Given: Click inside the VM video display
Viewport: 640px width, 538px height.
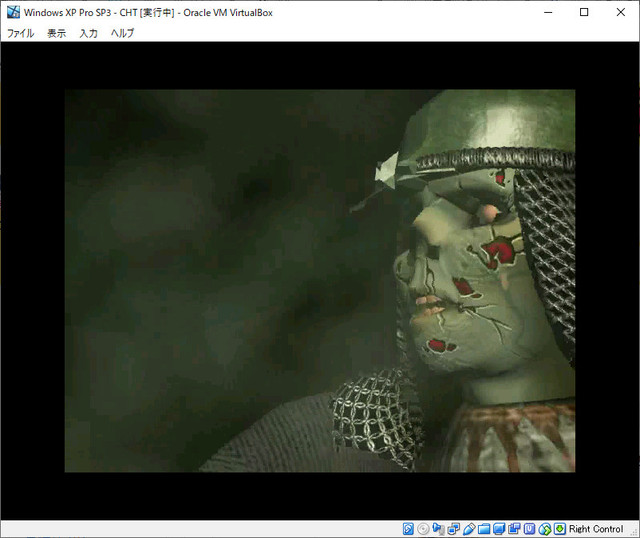Looking at the screenshot, I should tap(320, 281).
